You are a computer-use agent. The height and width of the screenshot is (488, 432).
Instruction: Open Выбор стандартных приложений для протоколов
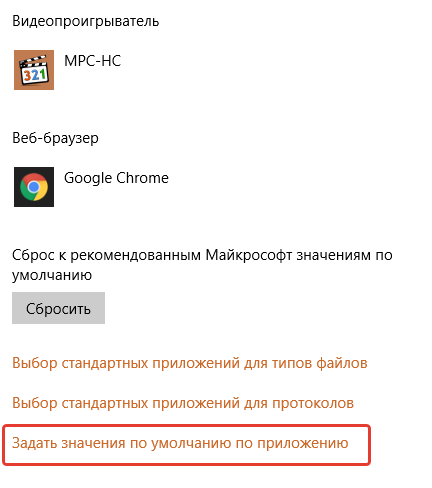[183, 403]
